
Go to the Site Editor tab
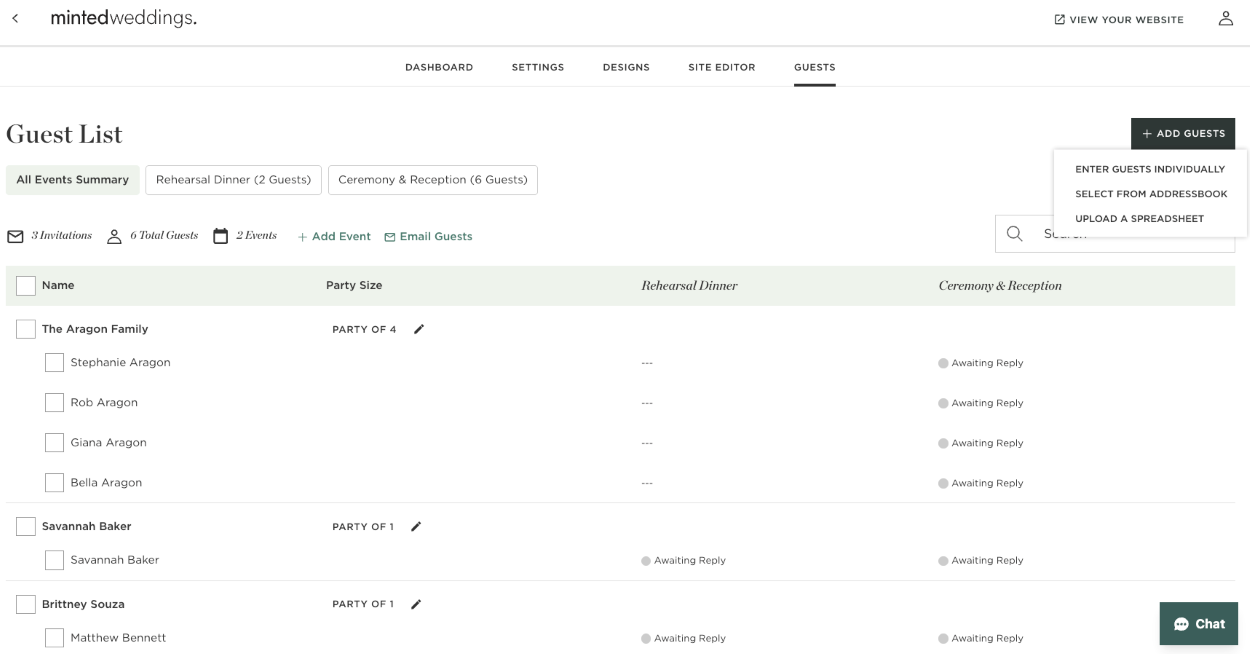[x=721, y=68]
